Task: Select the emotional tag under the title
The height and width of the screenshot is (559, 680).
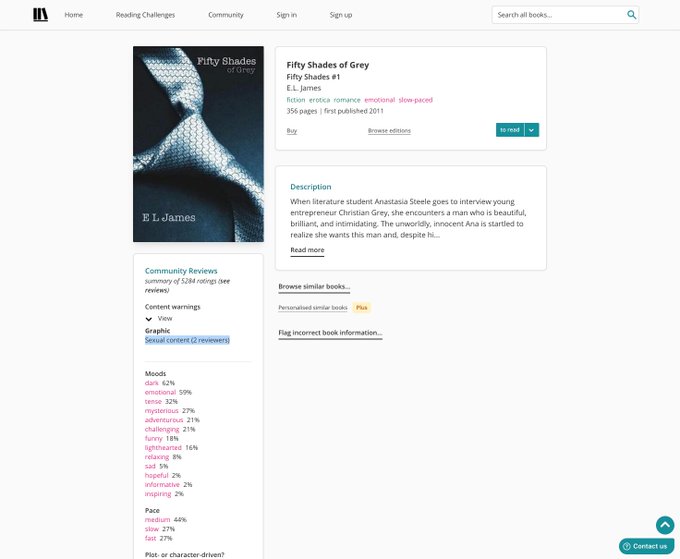Action: click(379, 100)
